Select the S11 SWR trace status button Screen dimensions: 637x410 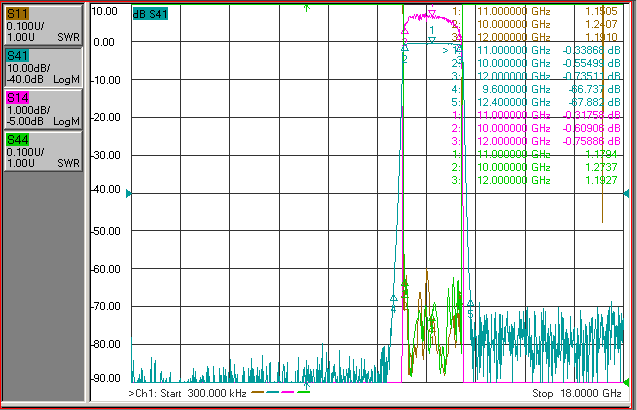tap(43, 25)
